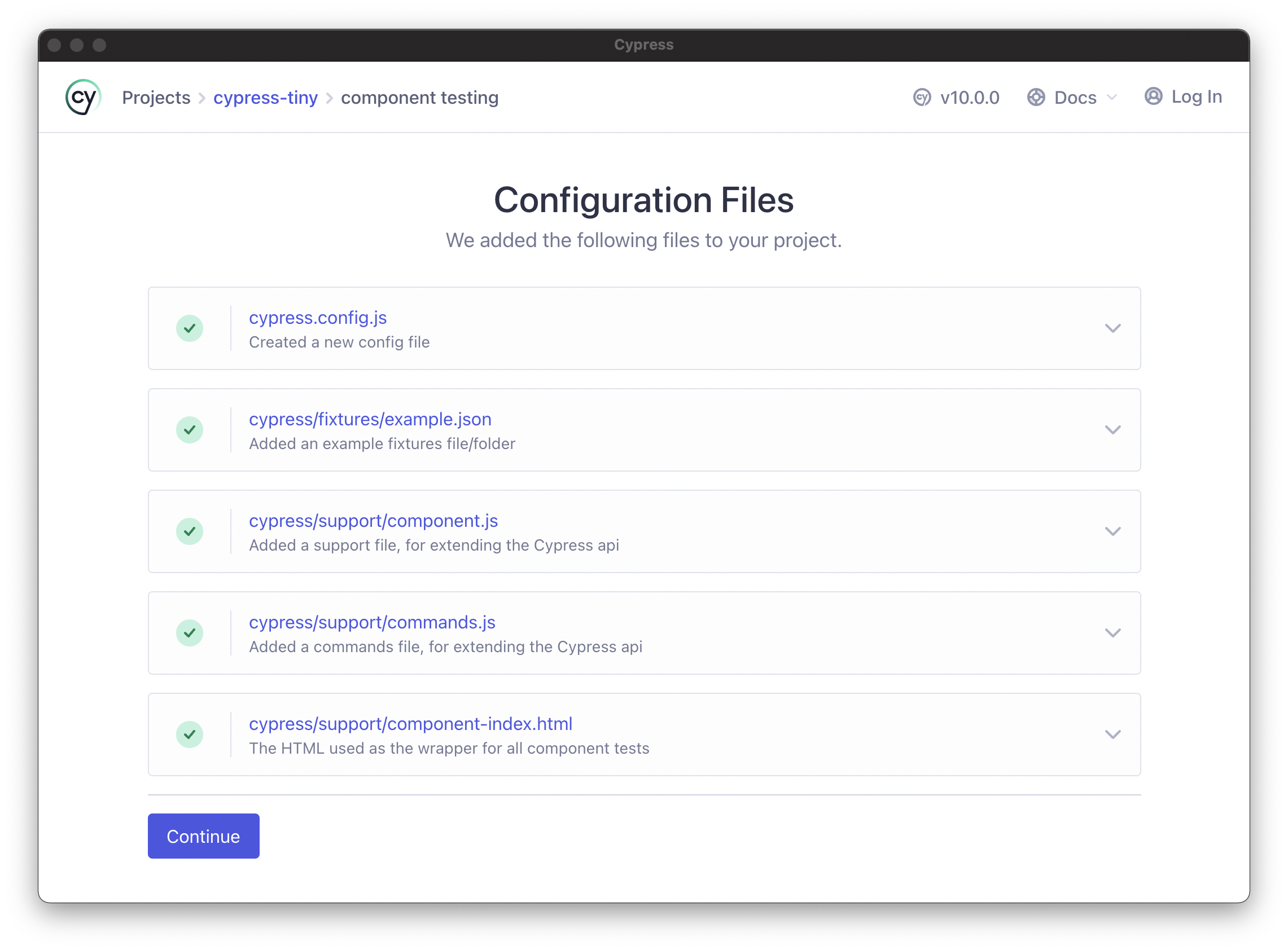Expand the example.json fixtures row chevron
1288x950 pixels.
pyautogui.click(x=1112, y=430)
